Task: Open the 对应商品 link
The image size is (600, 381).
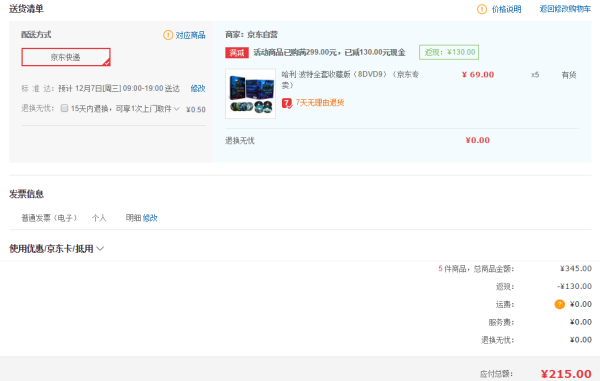Action: point(190,35)
